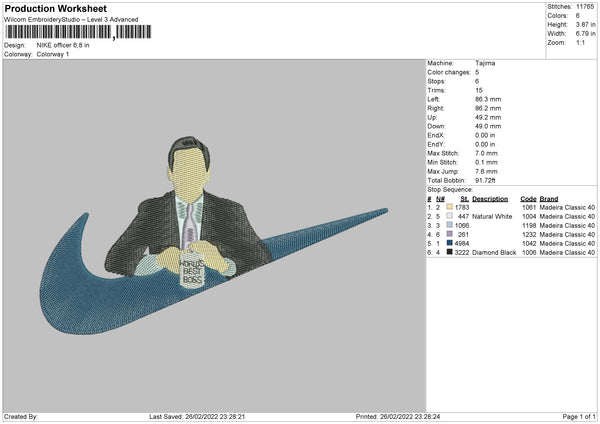600x424 pixels.
Task: Click the barcode image in the header
Action: tap(78, 32)
